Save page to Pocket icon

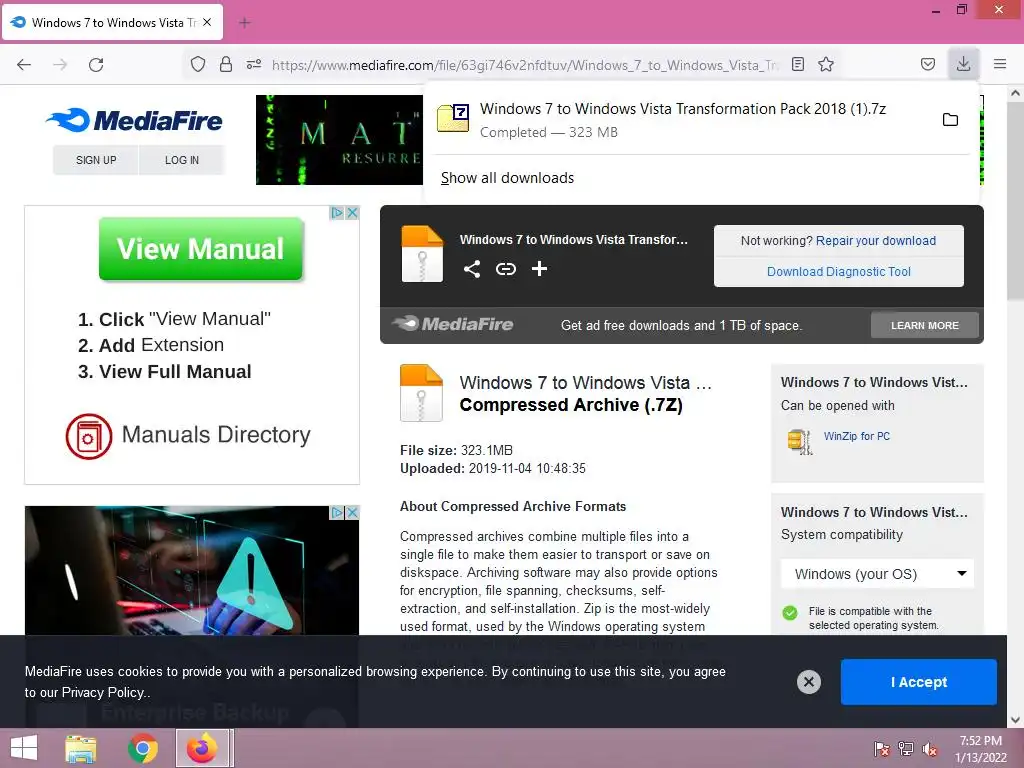pyautogui.click(x=927, y=64)
